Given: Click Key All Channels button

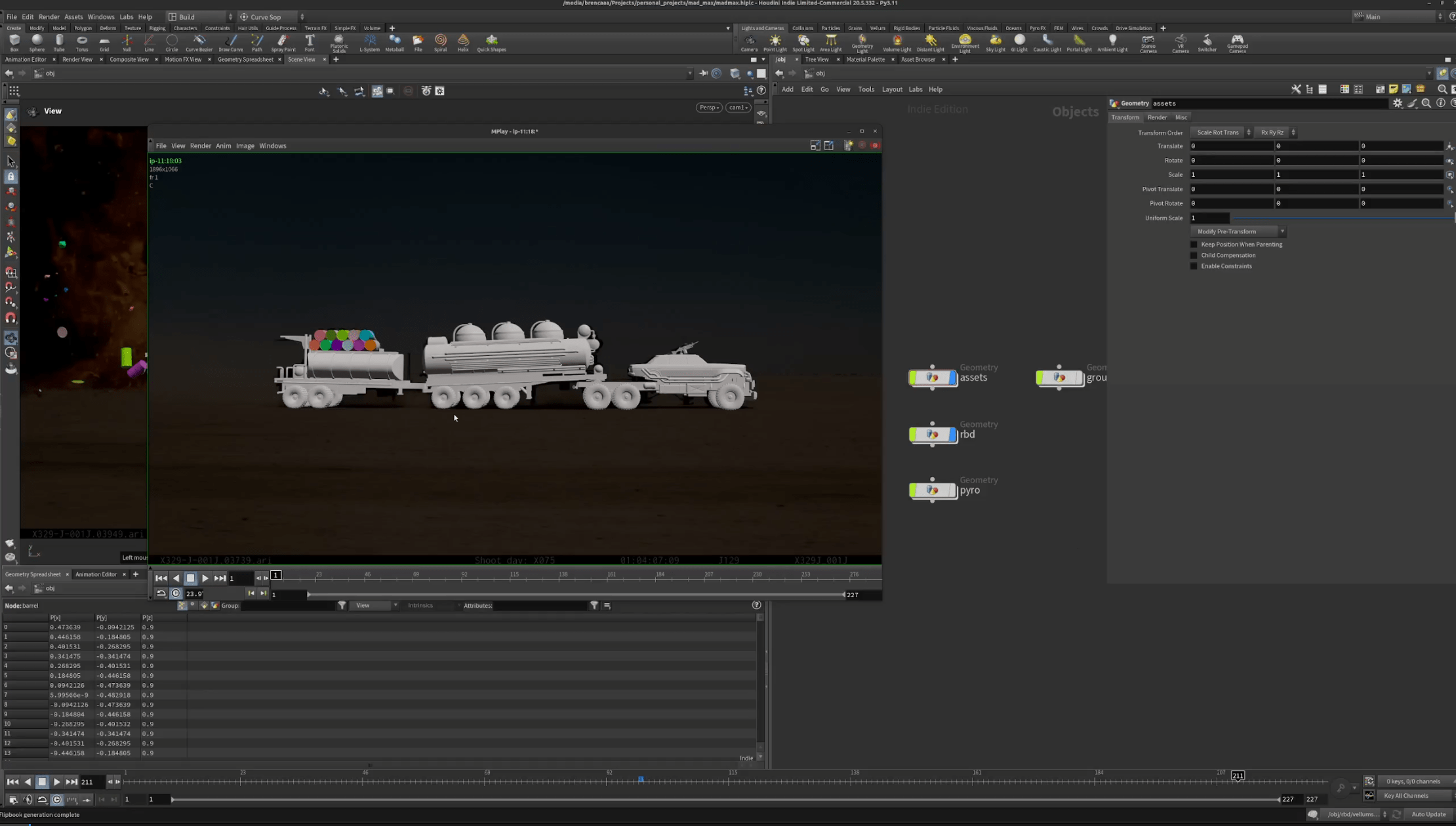Looking at the screenshot, I should point(1406,796).
